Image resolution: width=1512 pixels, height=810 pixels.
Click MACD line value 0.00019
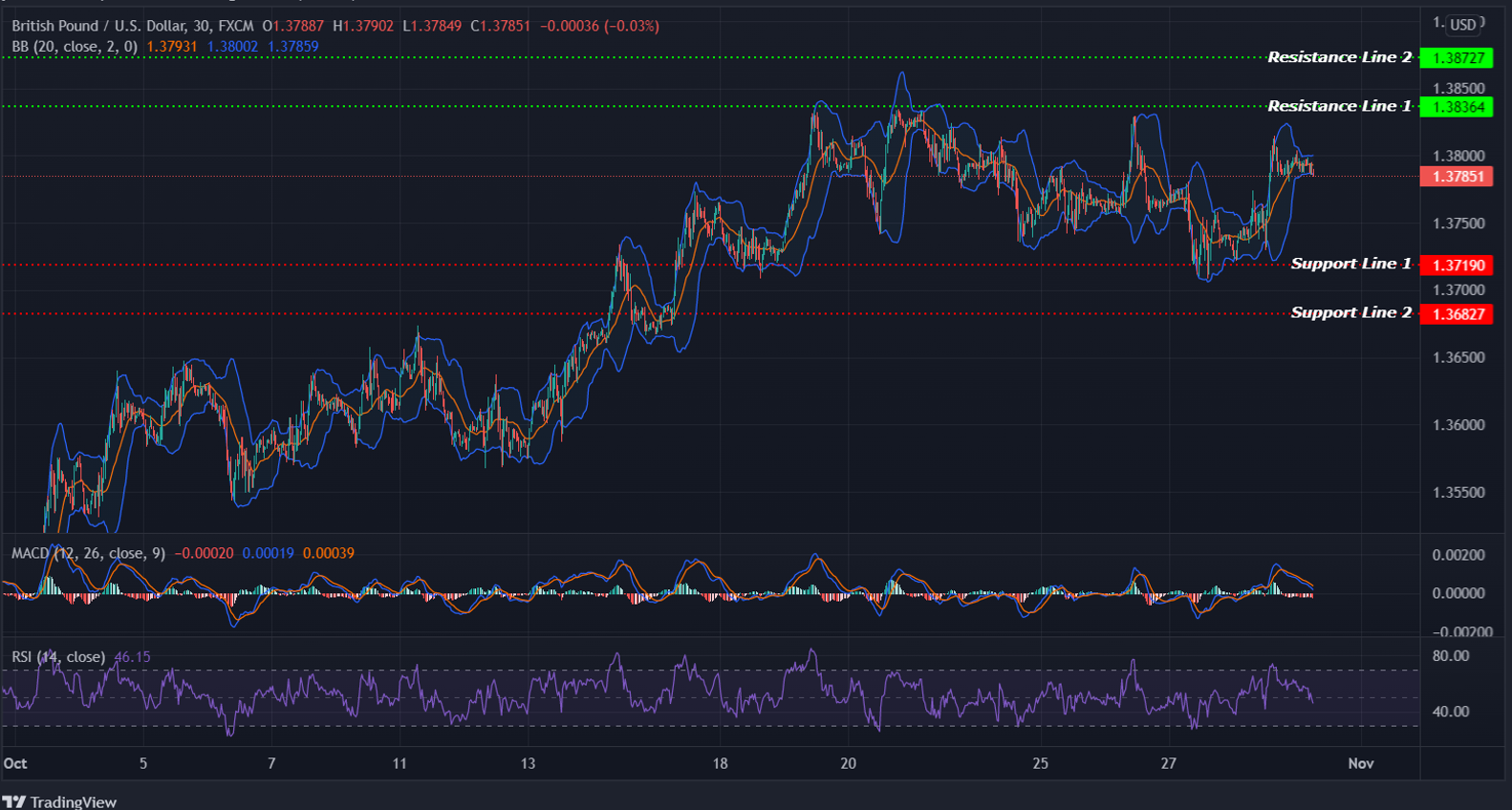click(x=269, y=553)
